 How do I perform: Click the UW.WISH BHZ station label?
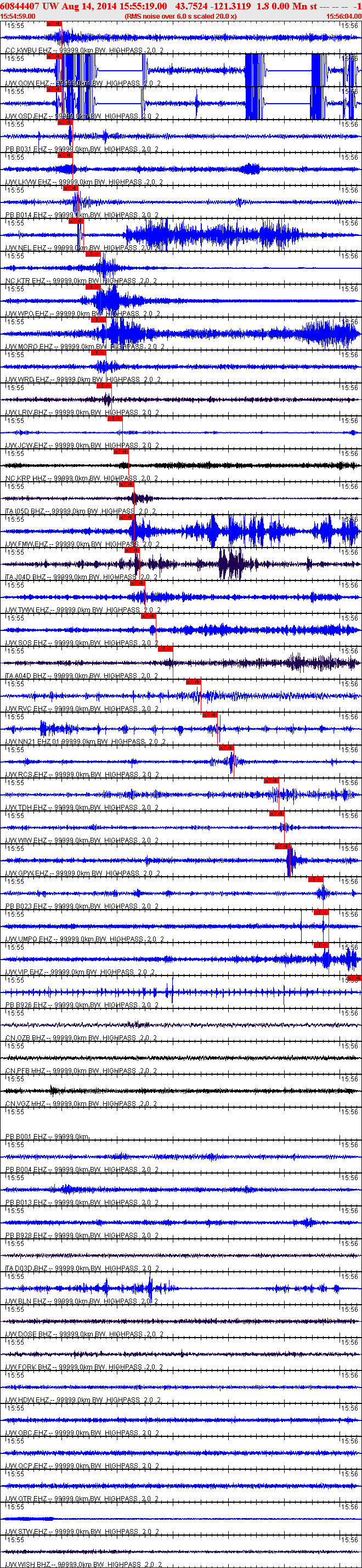pos(84,1564)
